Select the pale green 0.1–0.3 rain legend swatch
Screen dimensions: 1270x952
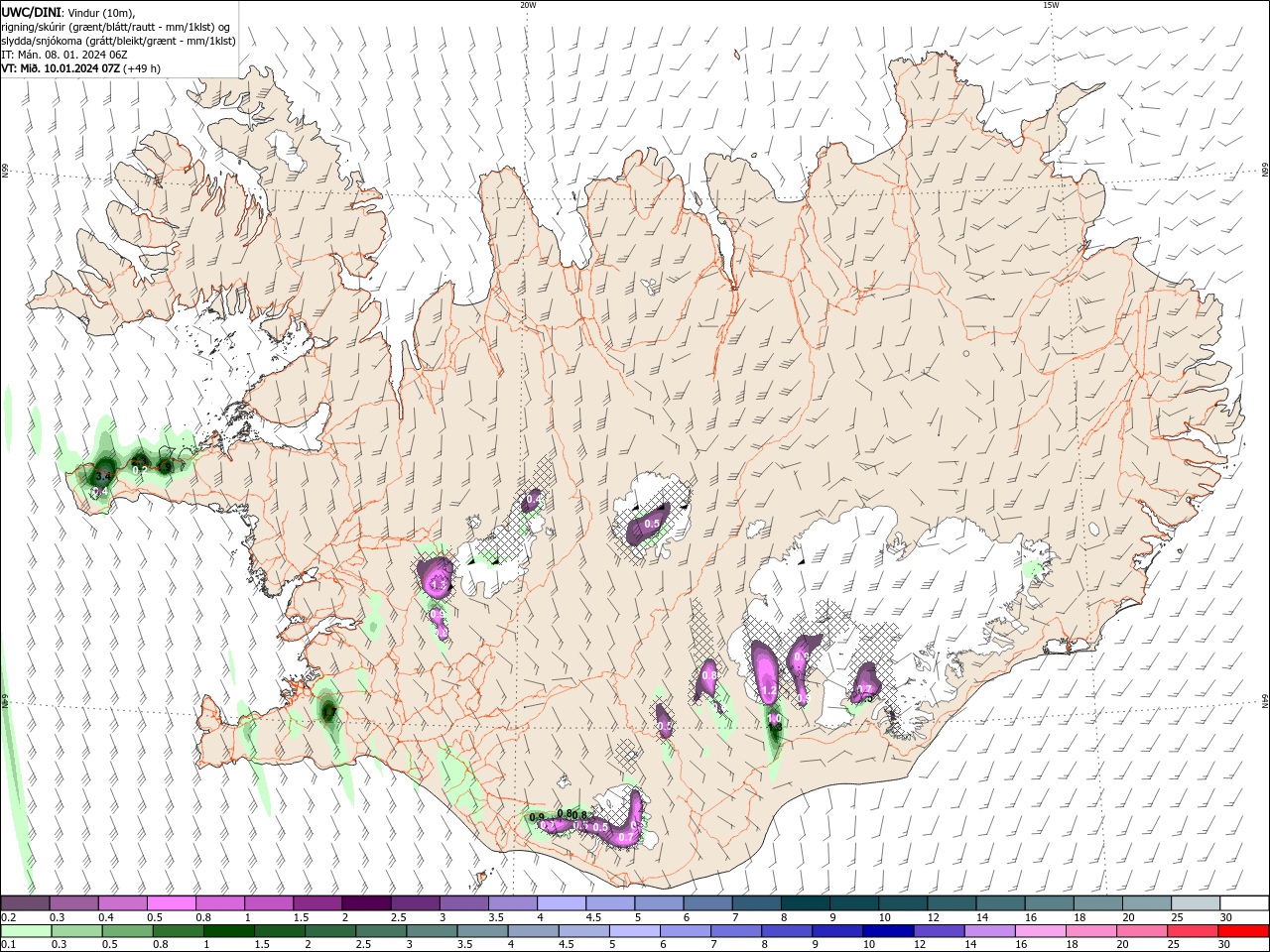click(x=26, y=931)
